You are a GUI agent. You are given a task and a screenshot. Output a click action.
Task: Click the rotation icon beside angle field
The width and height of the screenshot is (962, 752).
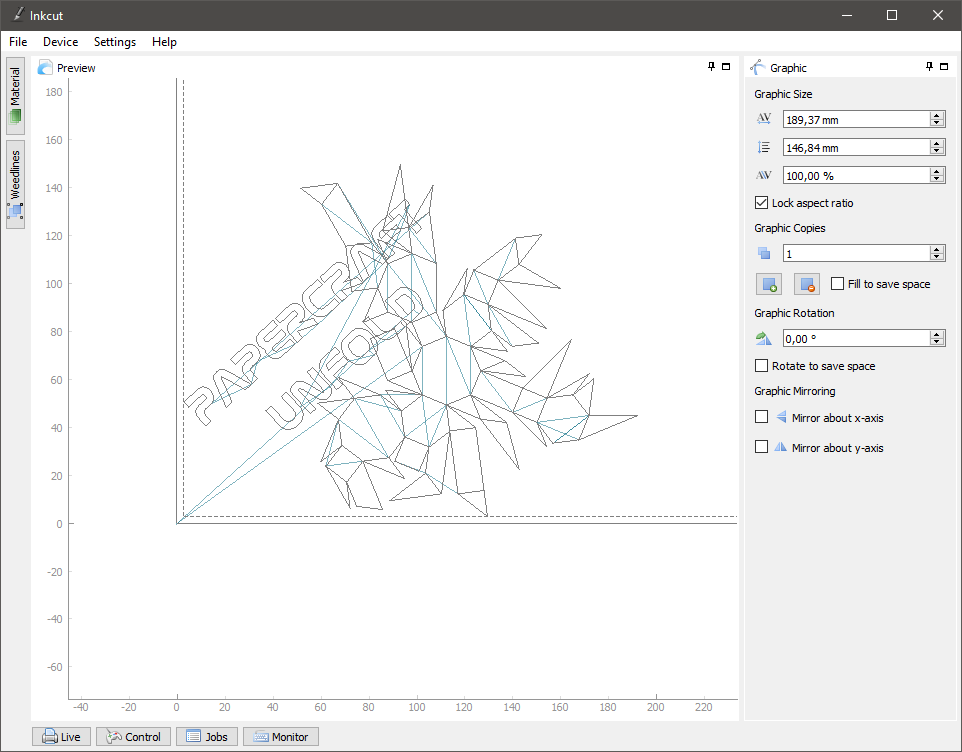coord(764,338)
